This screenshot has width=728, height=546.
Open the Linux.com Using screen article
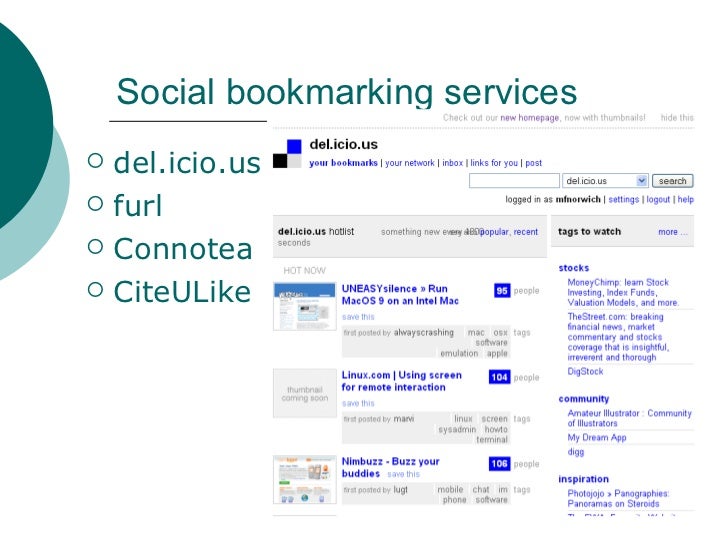click(x=402, y=381)
